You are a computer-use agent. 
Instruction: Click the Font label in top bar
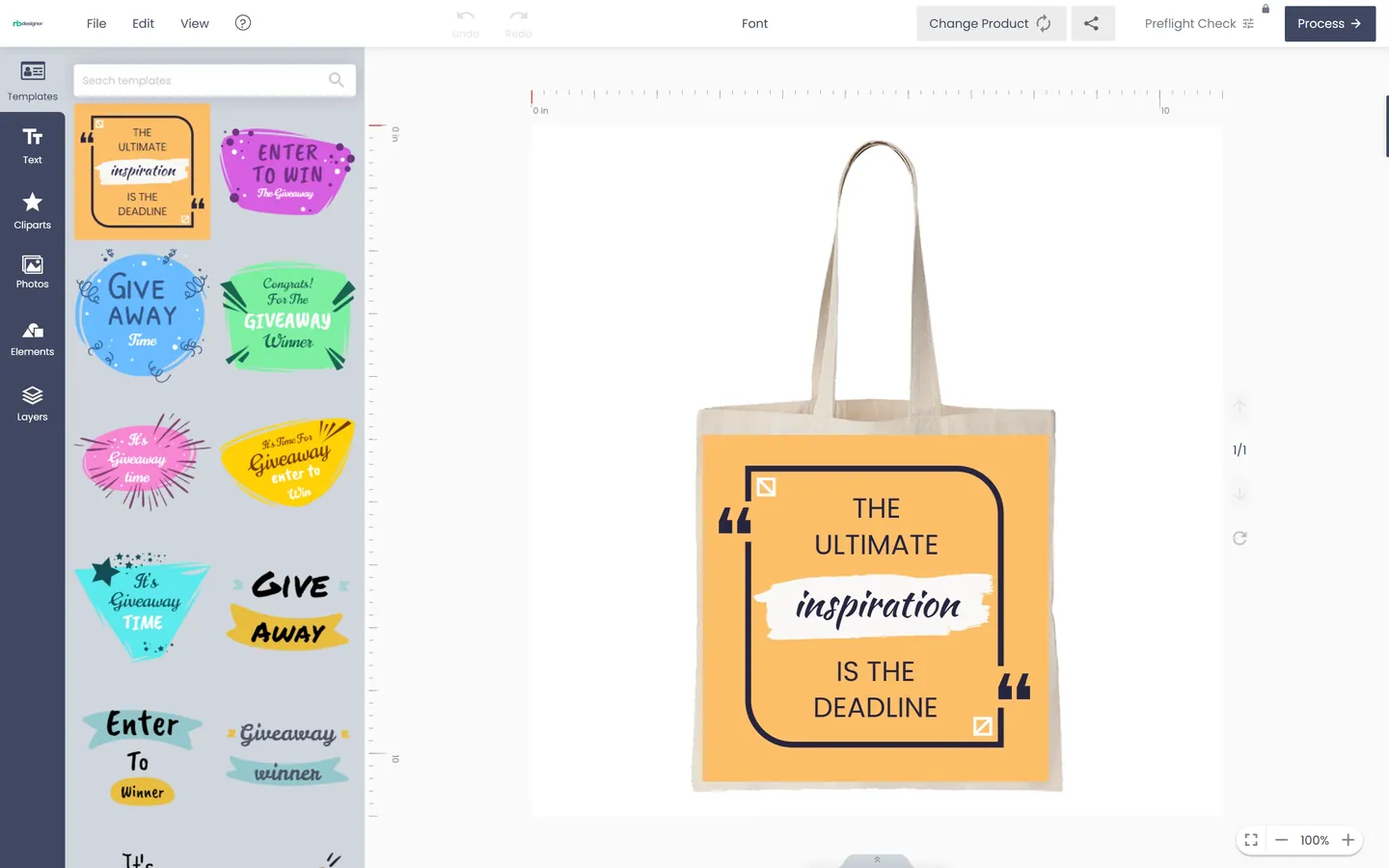click(x=754, y=23)
